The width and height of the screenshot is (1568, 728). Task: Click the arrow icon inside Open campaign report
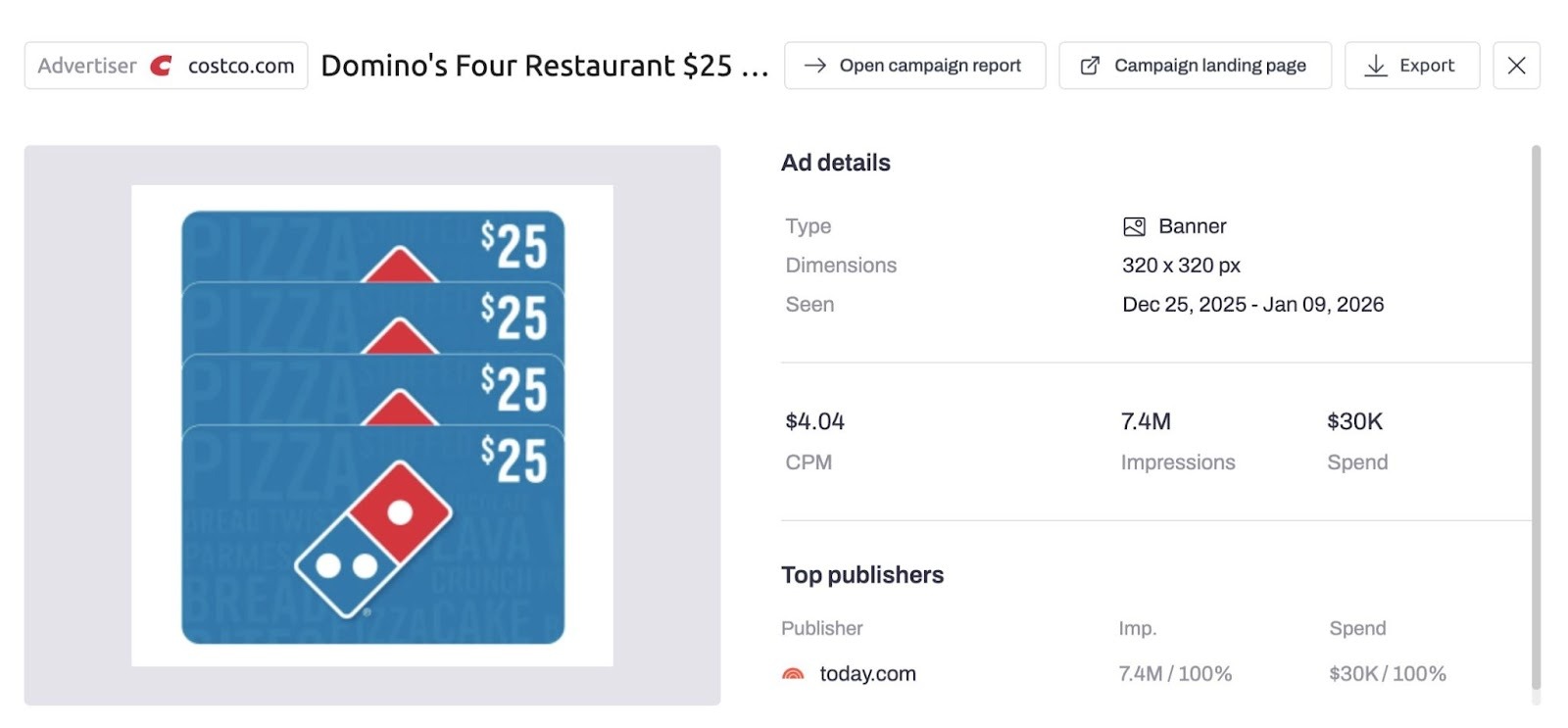click(813, 65)
